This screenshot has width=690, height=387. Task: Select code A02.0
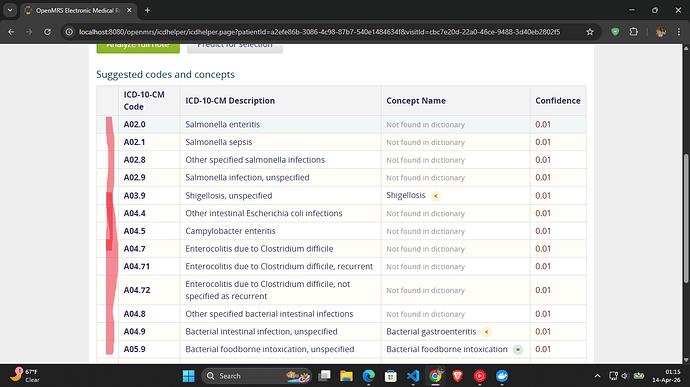tap(134, 125)
